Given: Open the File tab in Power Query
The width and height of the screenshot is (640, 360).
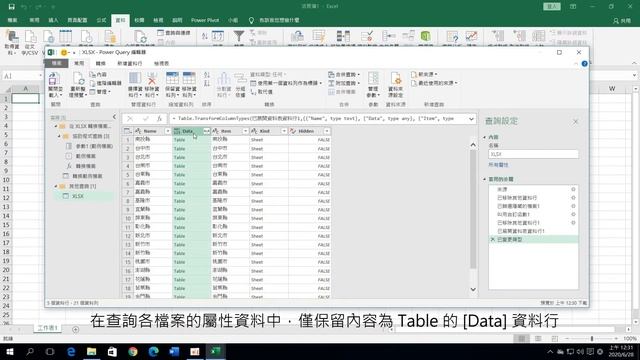Looking at the screenshot, I should point(56,63).
